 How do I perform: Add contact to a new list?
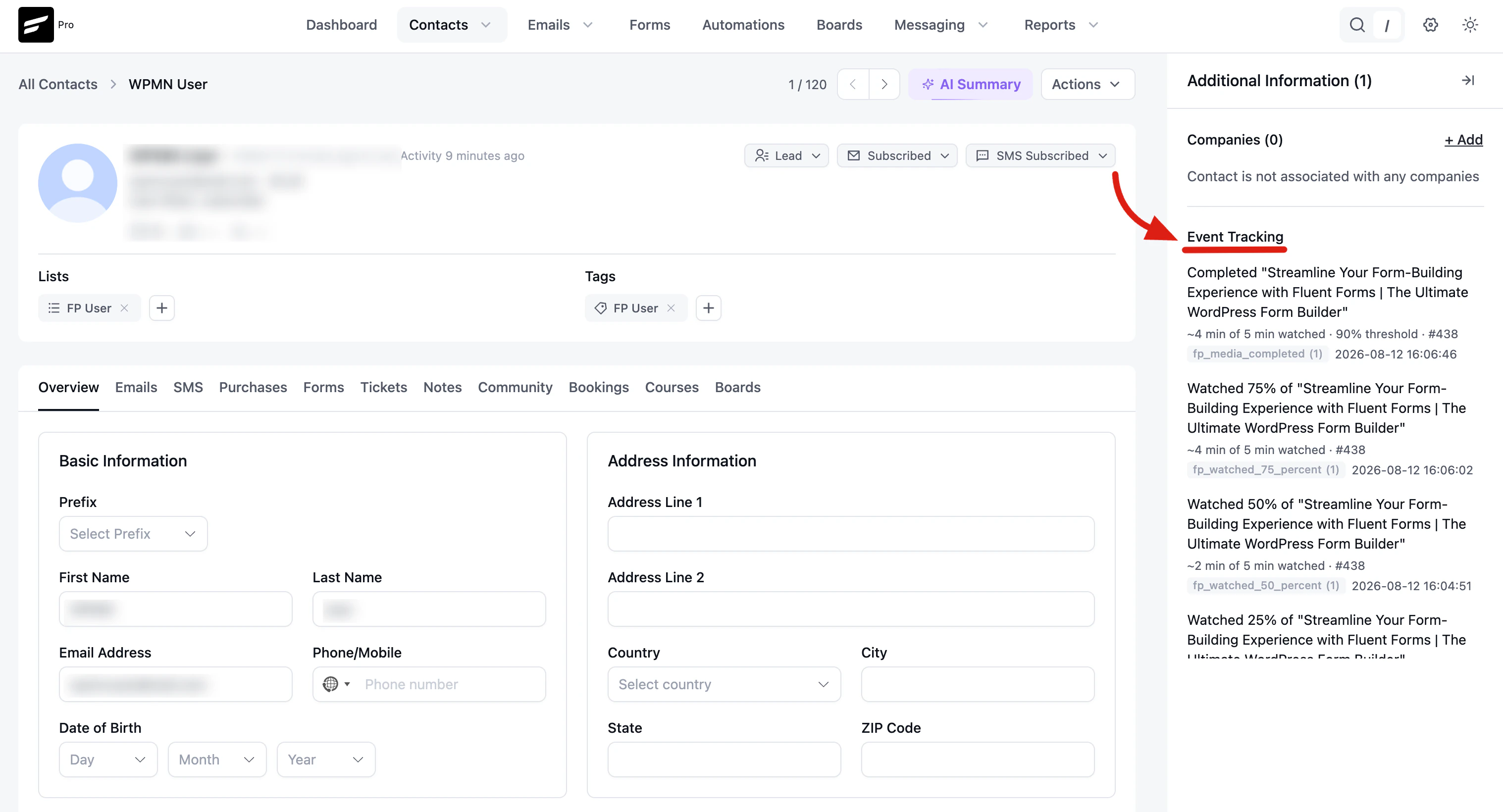pos(161,308)
